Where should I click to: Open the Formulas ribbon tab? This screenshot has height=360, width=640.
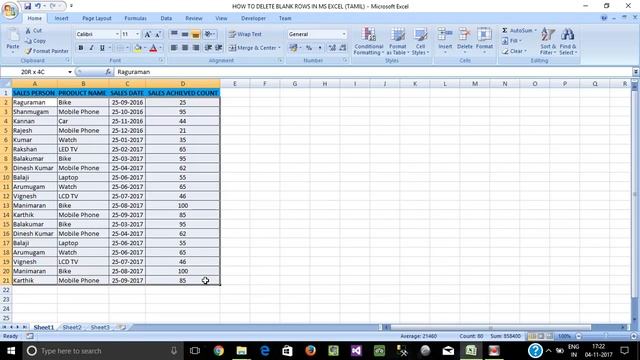pos(136,18)
